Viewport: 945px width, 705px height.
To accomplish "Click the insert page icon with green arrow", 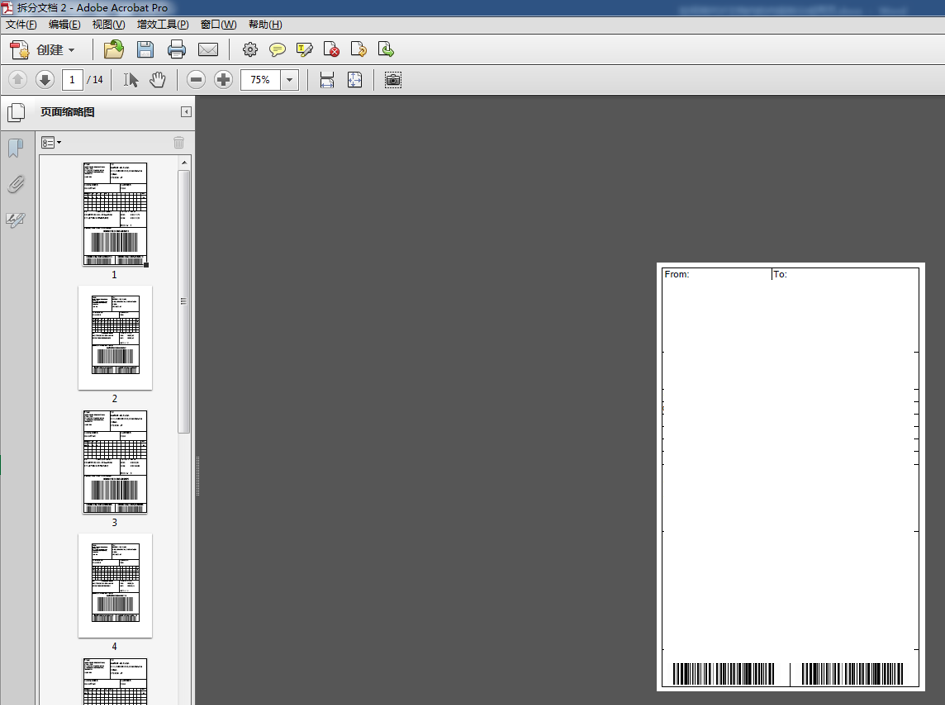I will tap(386, 49).
